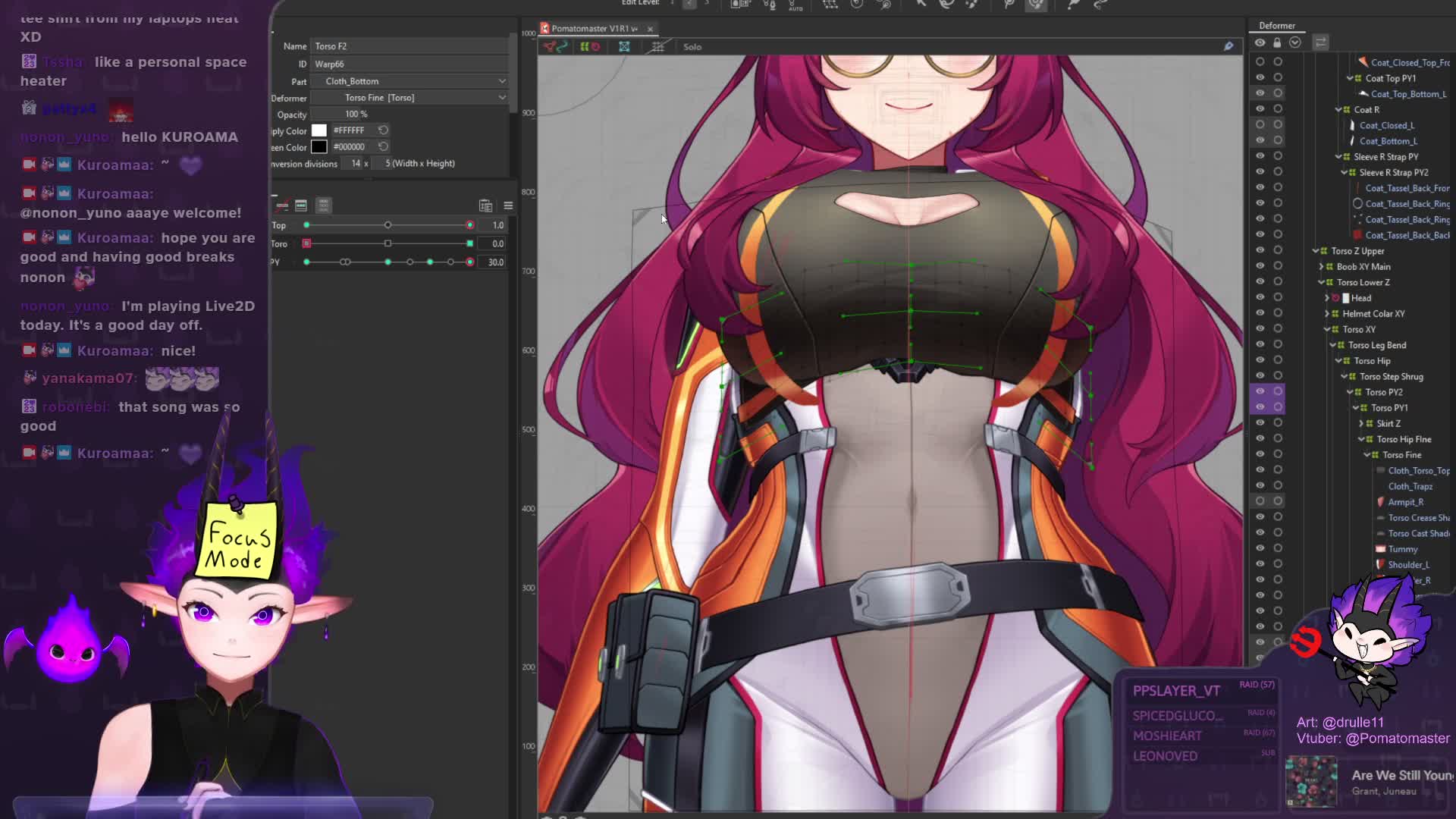This screenshot has height=819, width=1456.
Task: Click the blue mesh focus icon above the canvas
Action: pyautogui.click(x=624, y=47)
